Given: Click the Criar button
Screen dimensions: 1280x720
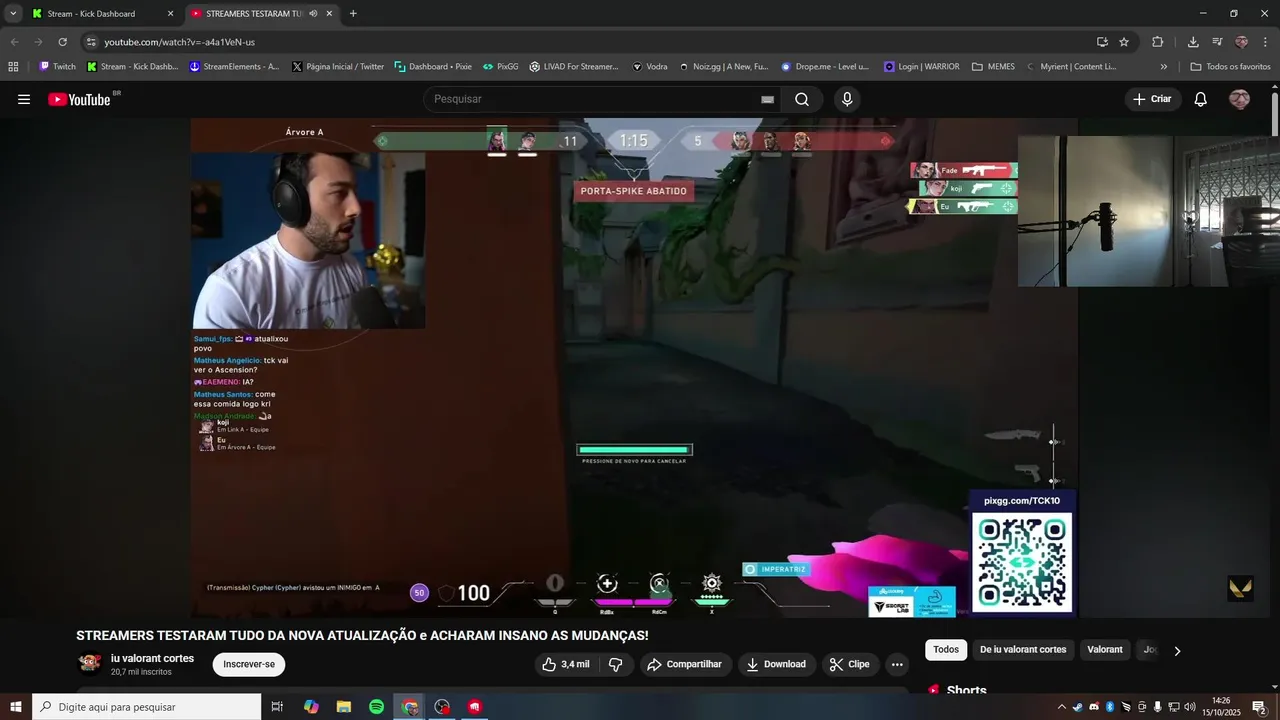Looking at the screenshot, I should (x=1153, y=99).
